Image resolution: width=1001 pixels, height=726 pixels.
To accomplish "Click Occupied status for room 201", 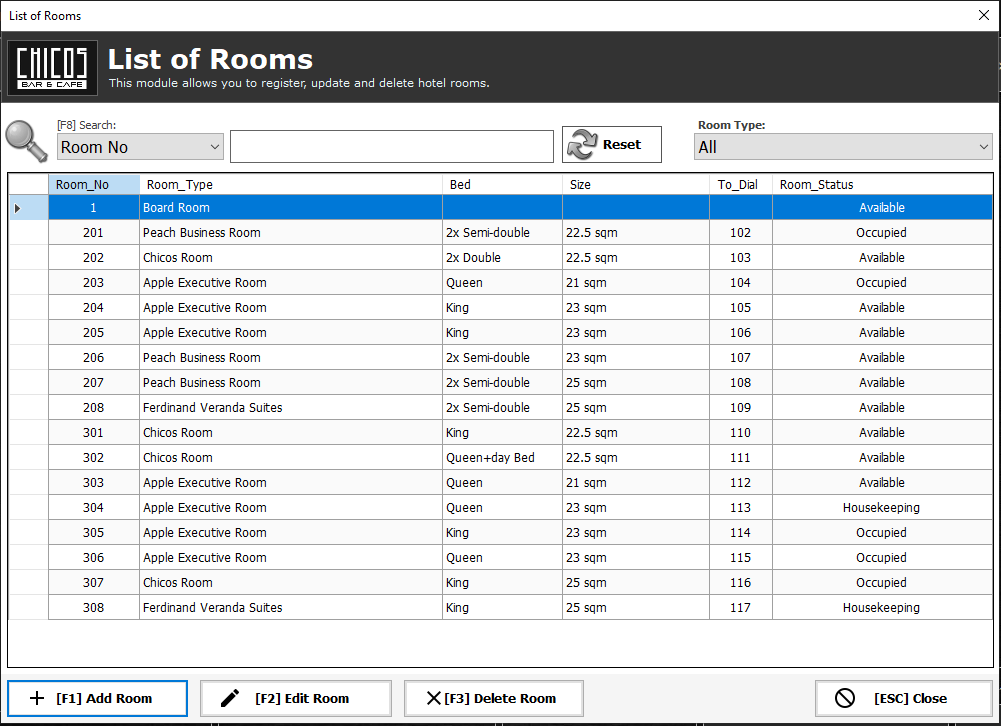I will tap(882, 232).
